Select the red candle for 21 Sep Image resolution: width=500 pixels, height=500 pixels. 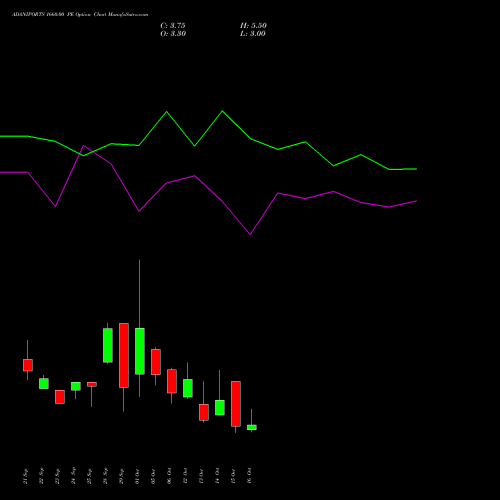coord(28,365)
